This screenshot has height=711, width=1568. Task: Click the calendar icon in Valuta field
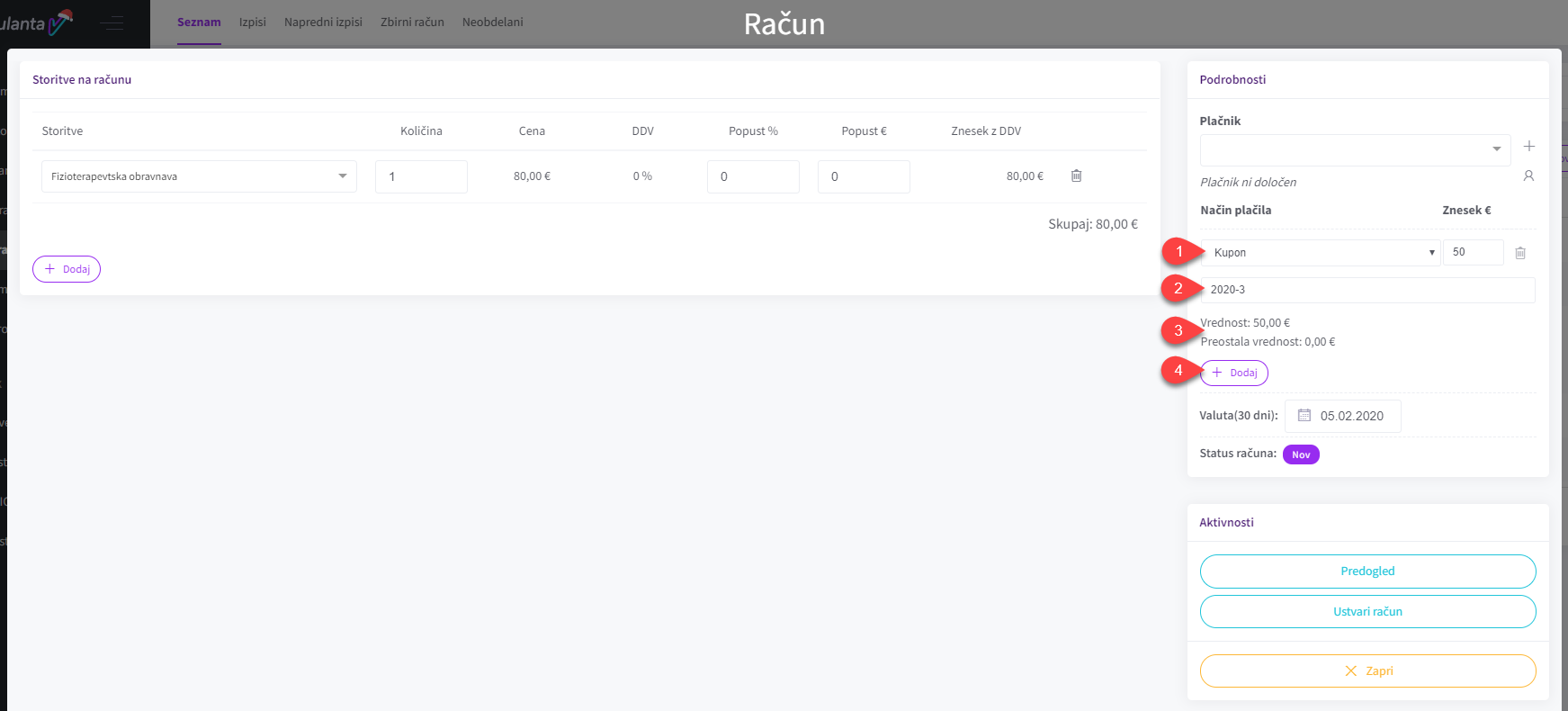tap(1304, 416)
